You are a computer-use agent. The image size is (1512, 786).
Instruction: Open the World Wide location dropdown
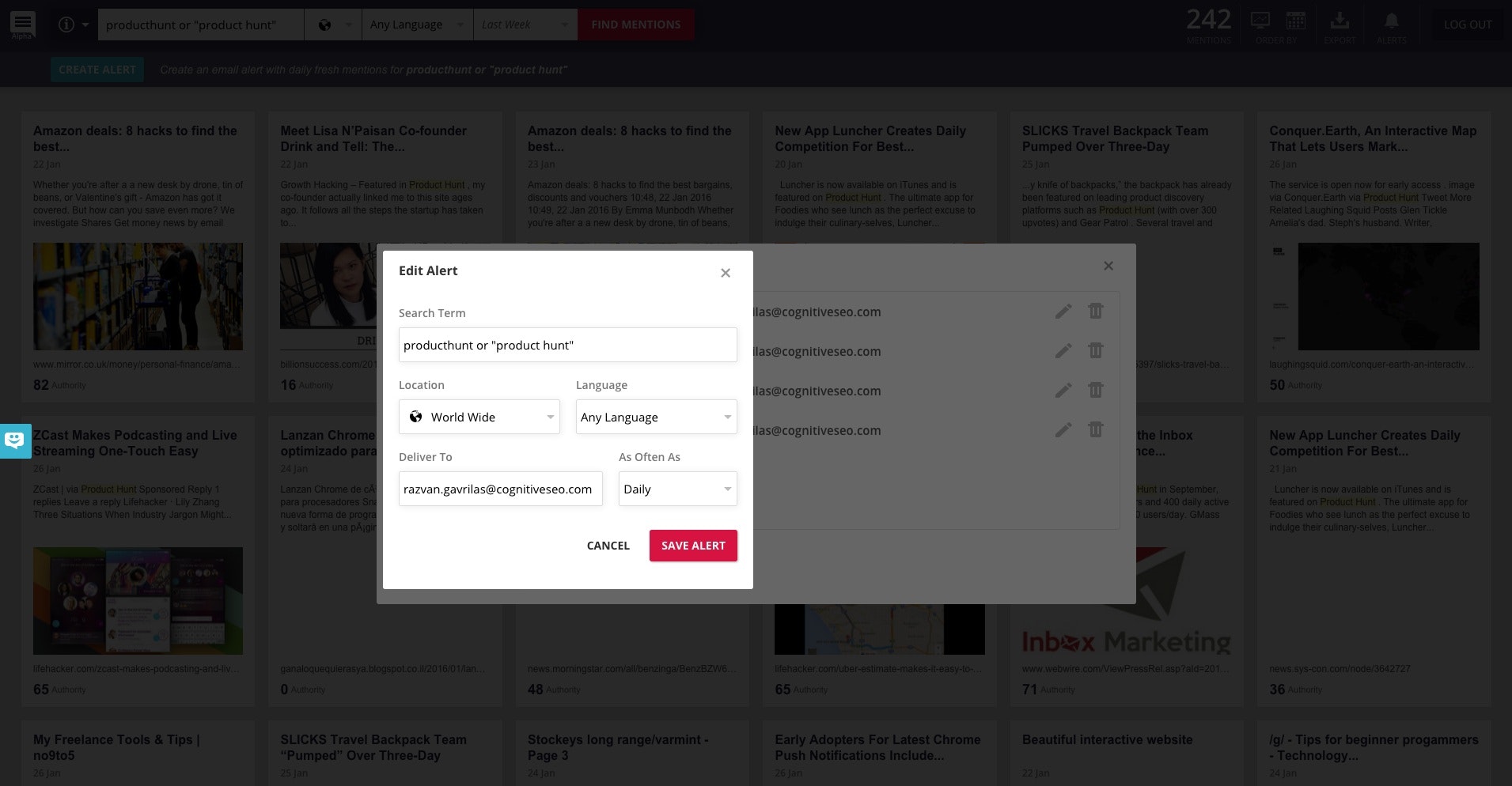pos(479,417)
